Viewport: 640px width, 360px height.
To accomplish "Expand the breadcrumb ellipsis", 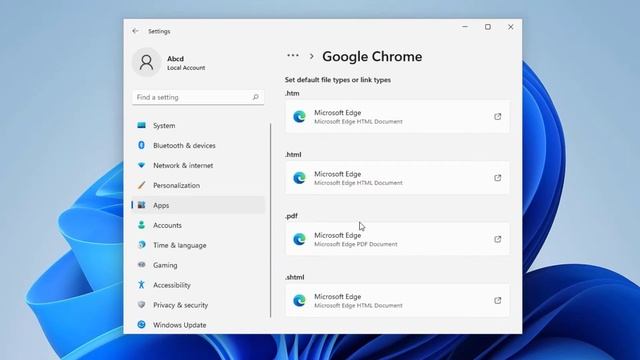I will click(x=293, y=56).
